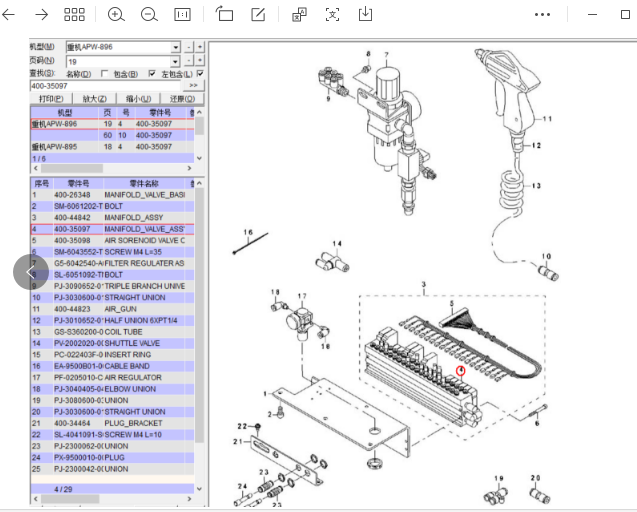Click the edit image pencil icon

pyautogui.click(x=257, y=15)
